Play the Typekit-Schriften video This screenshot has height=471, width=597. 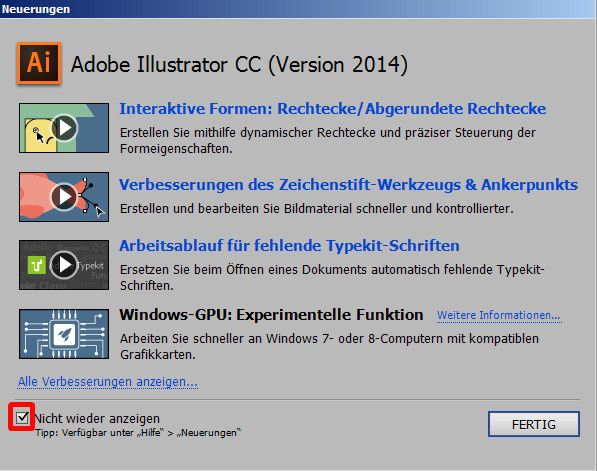(64, 265)
